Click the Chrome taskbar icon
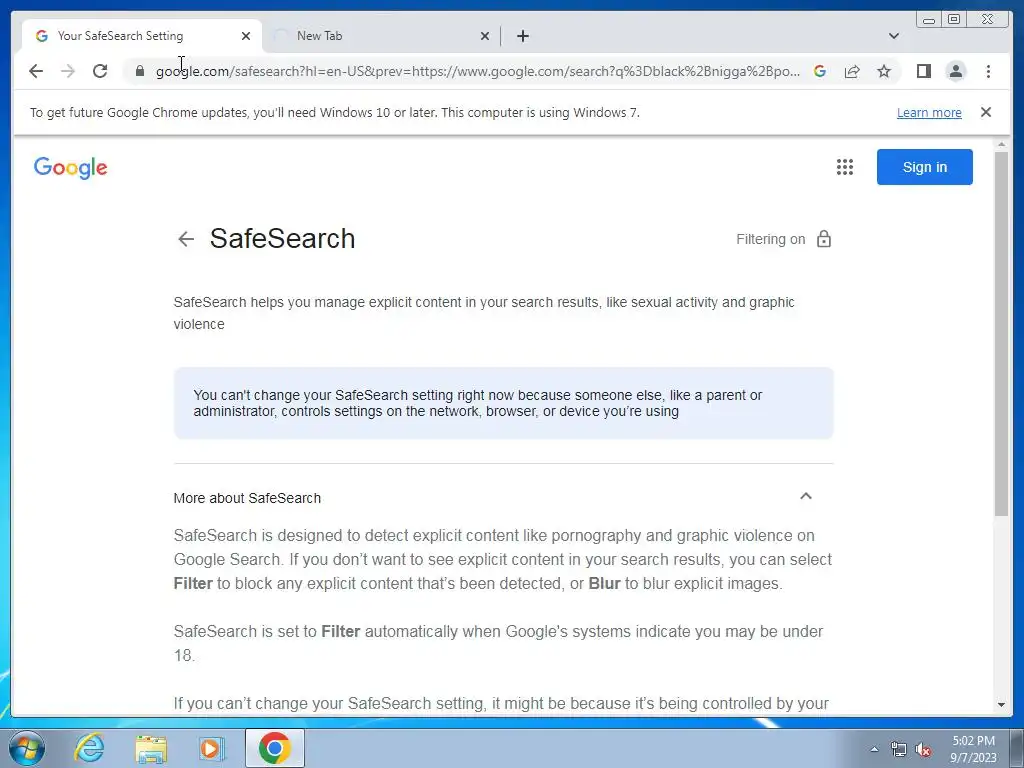Viewport: 1024px width, 768px height. click(274, 748)
